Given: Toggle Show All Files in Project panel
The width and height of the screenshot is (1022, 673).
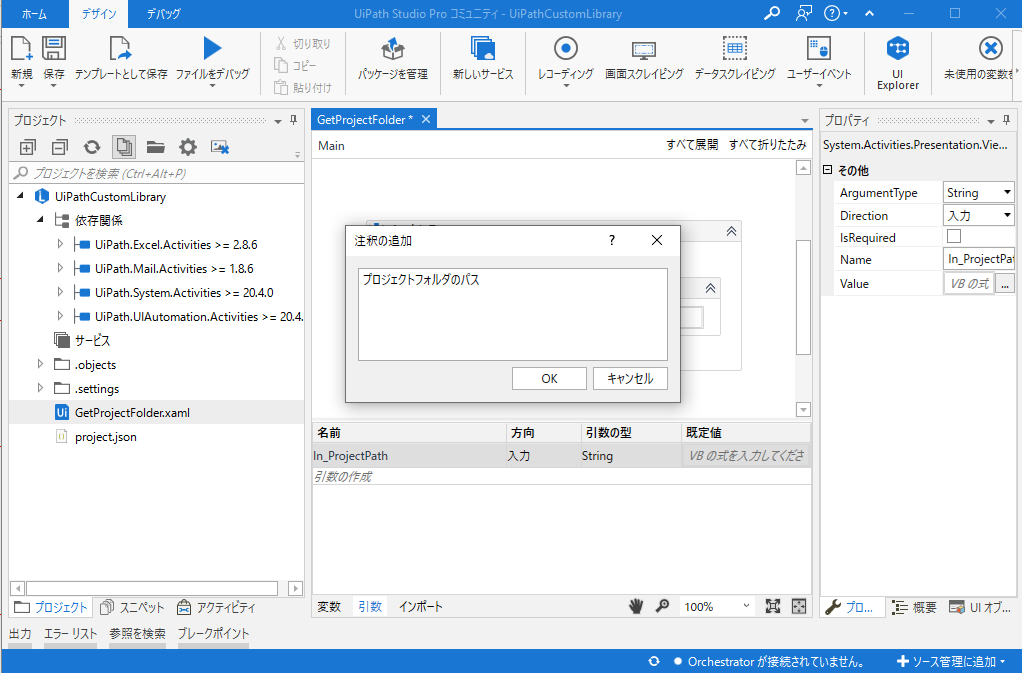Looking at the screenshot, I should [x=124, y=147].
